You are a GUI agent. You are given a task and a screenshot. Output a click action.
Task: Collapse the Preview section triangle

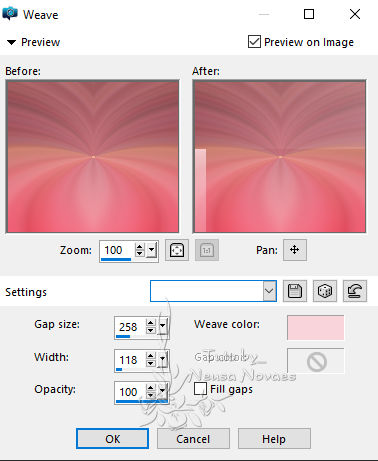[x=12, y=42]
